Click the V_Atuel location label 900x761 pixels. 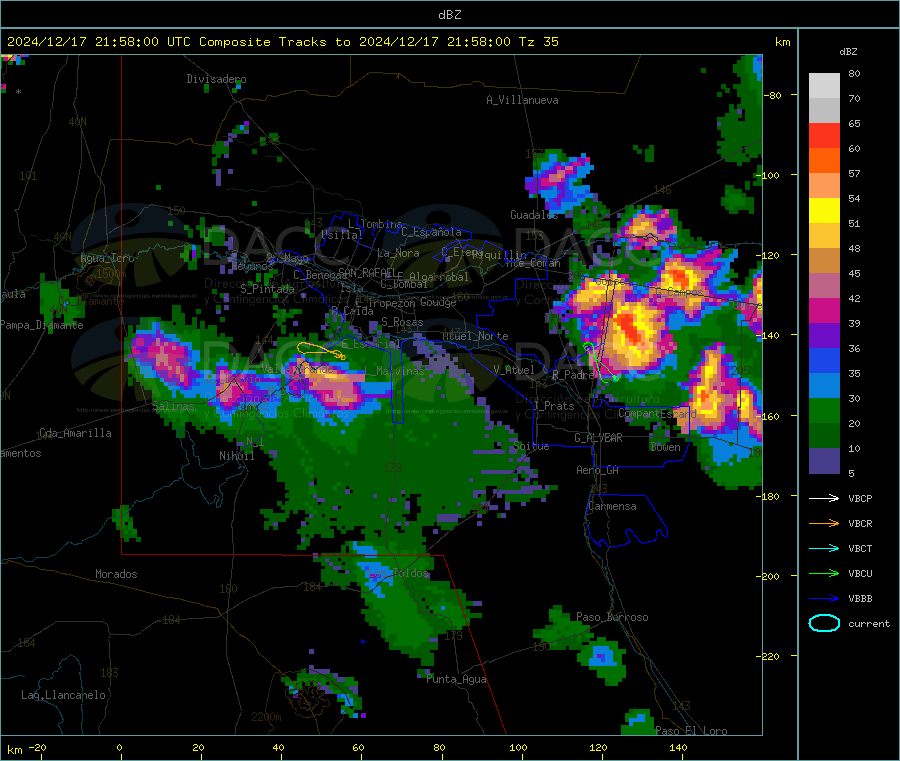514,370
